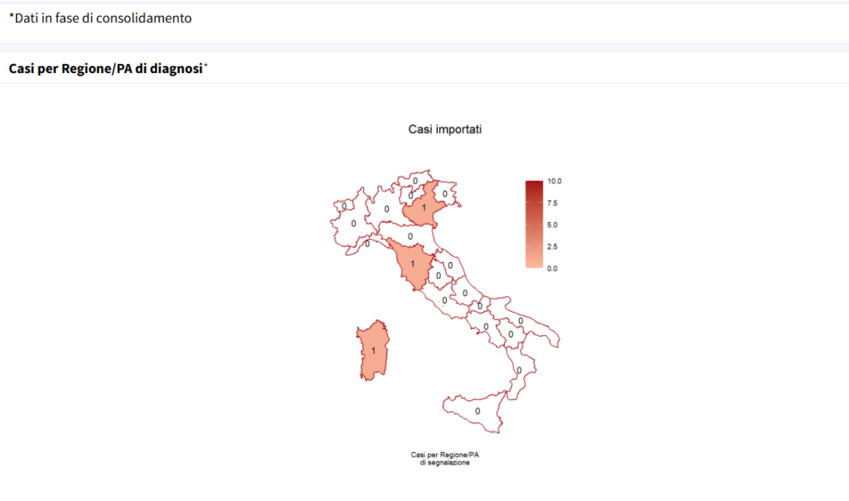Screen dimensions: 849x501
Task: Click the Lazio region showing 0
Action: point(444,301)
